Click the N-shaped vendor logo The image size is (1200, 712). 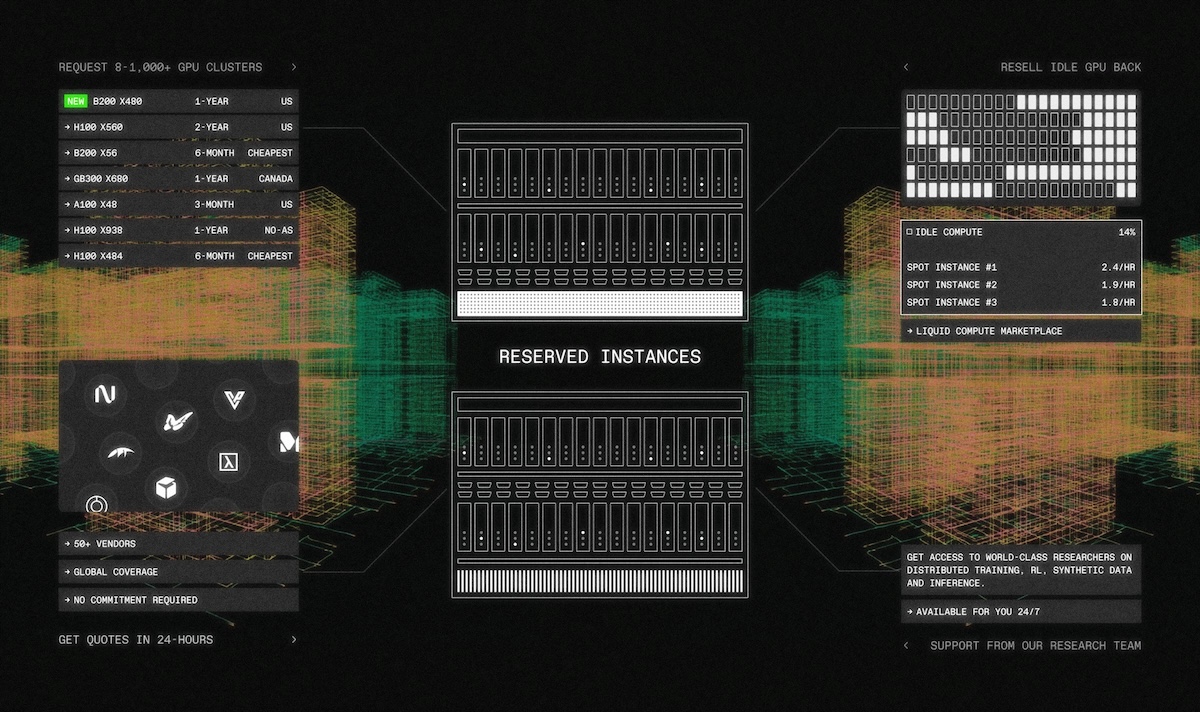tap(107, 394)
